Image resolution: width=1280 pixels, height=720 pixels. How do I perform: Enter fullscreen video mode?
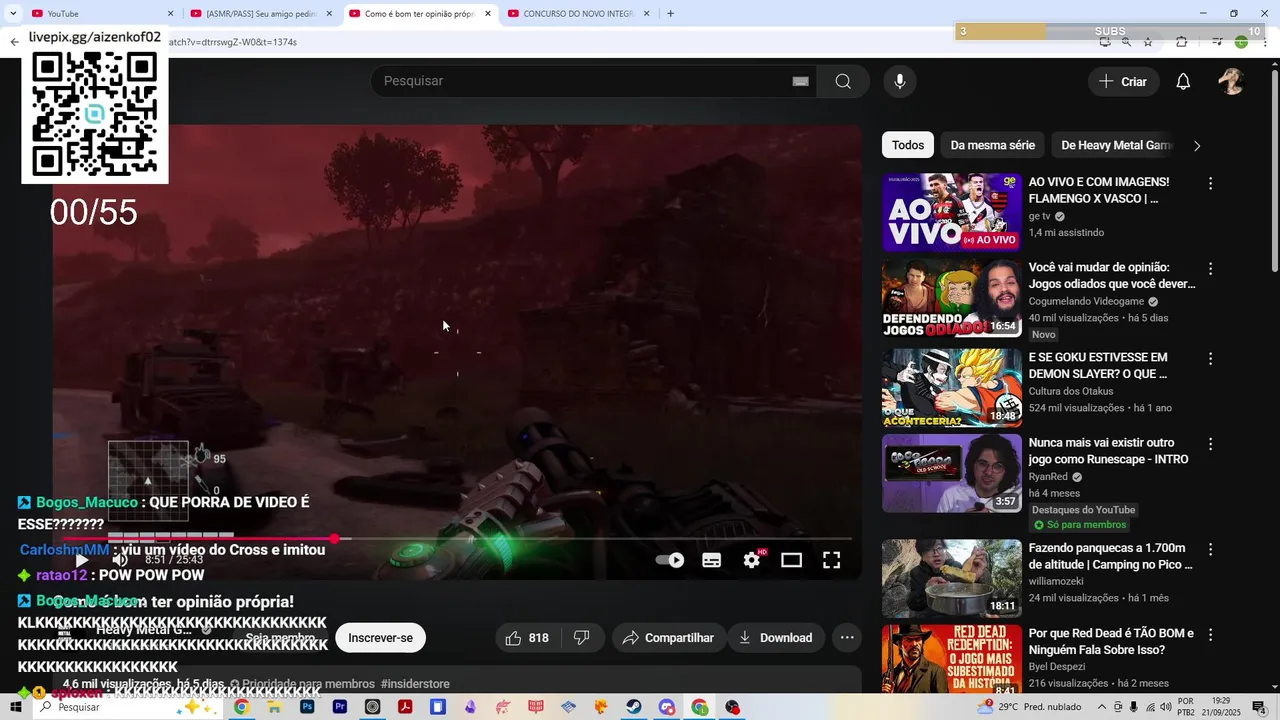click(831, 560)
